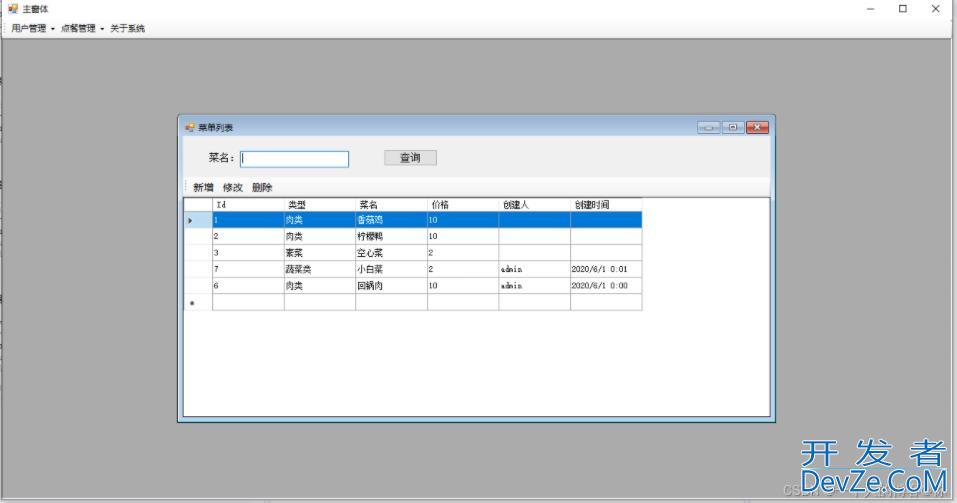Click the admin cell in 回锅肉 row
This screenshot has height=503, width=957.
[x=534, y=286]
